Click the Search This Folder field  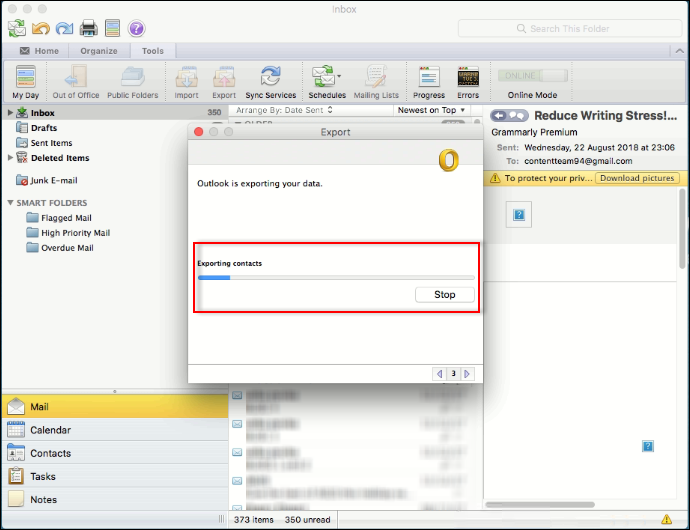click(570, 29)
